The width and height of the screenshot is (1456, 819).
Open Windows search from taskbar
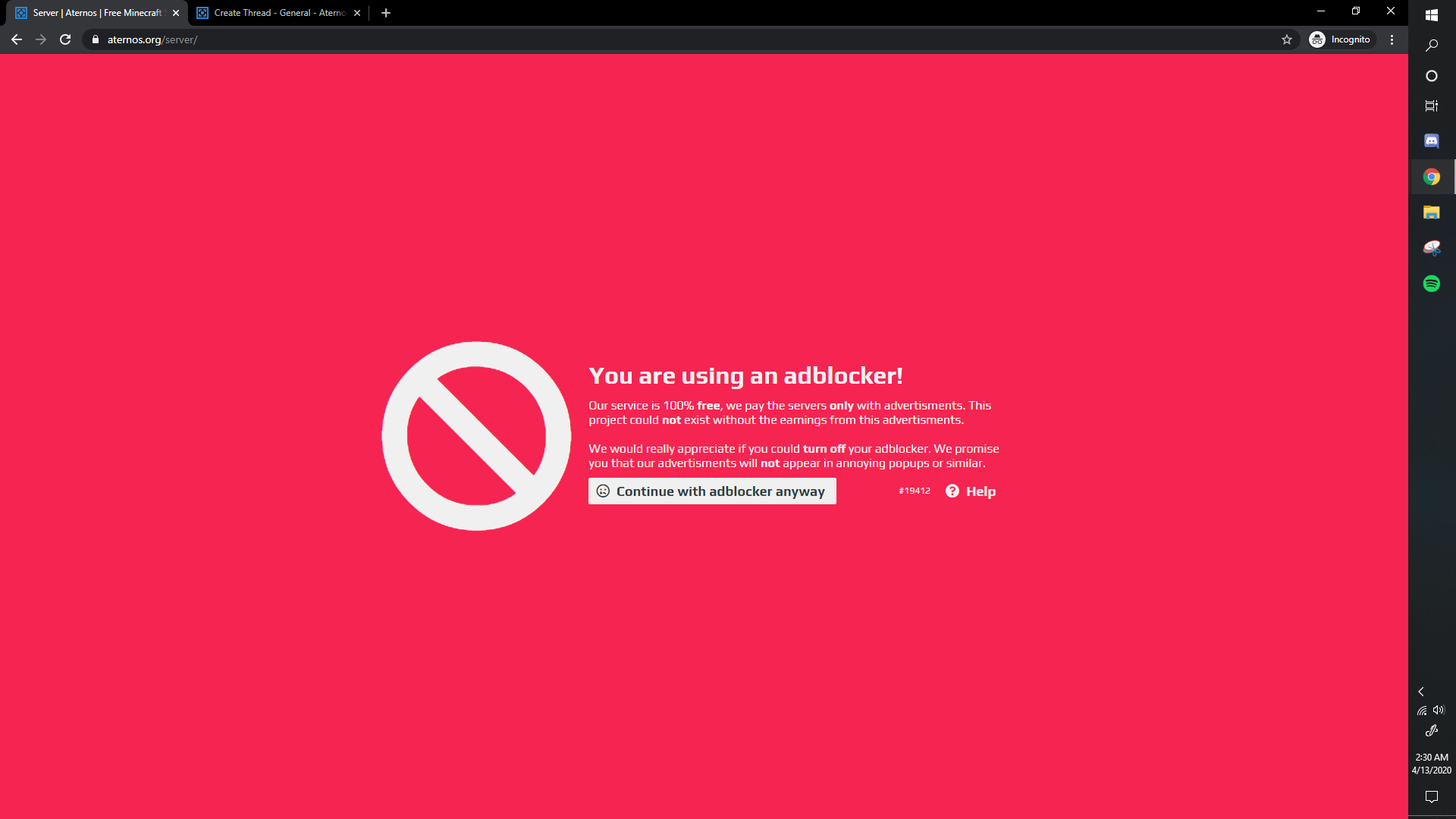1432,45
